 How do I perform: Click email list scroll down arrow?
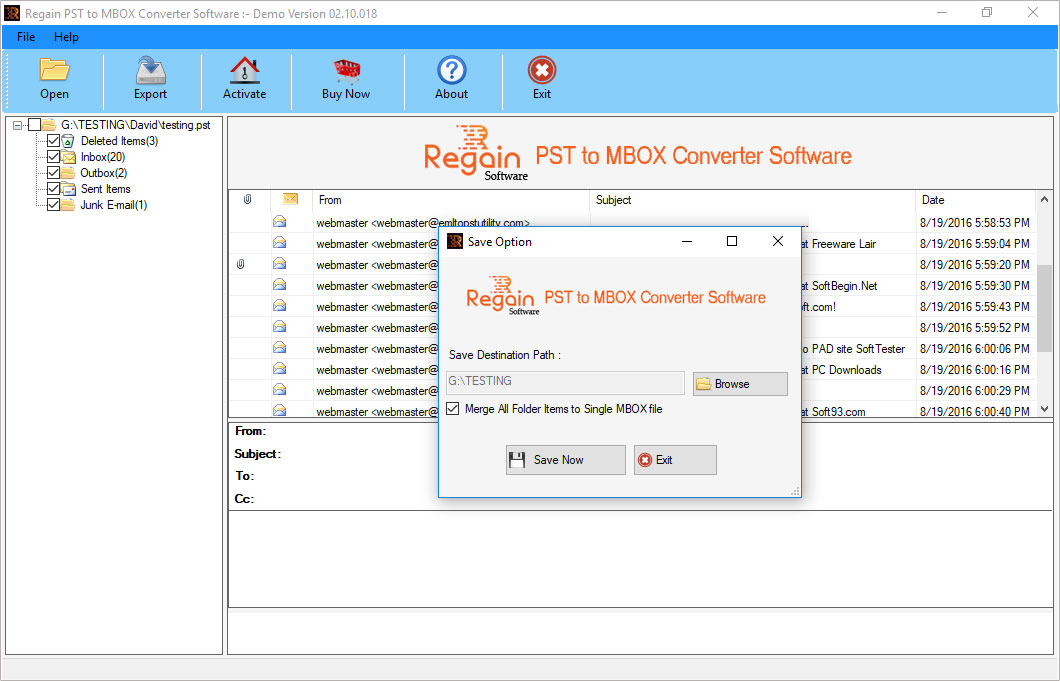1044,408
